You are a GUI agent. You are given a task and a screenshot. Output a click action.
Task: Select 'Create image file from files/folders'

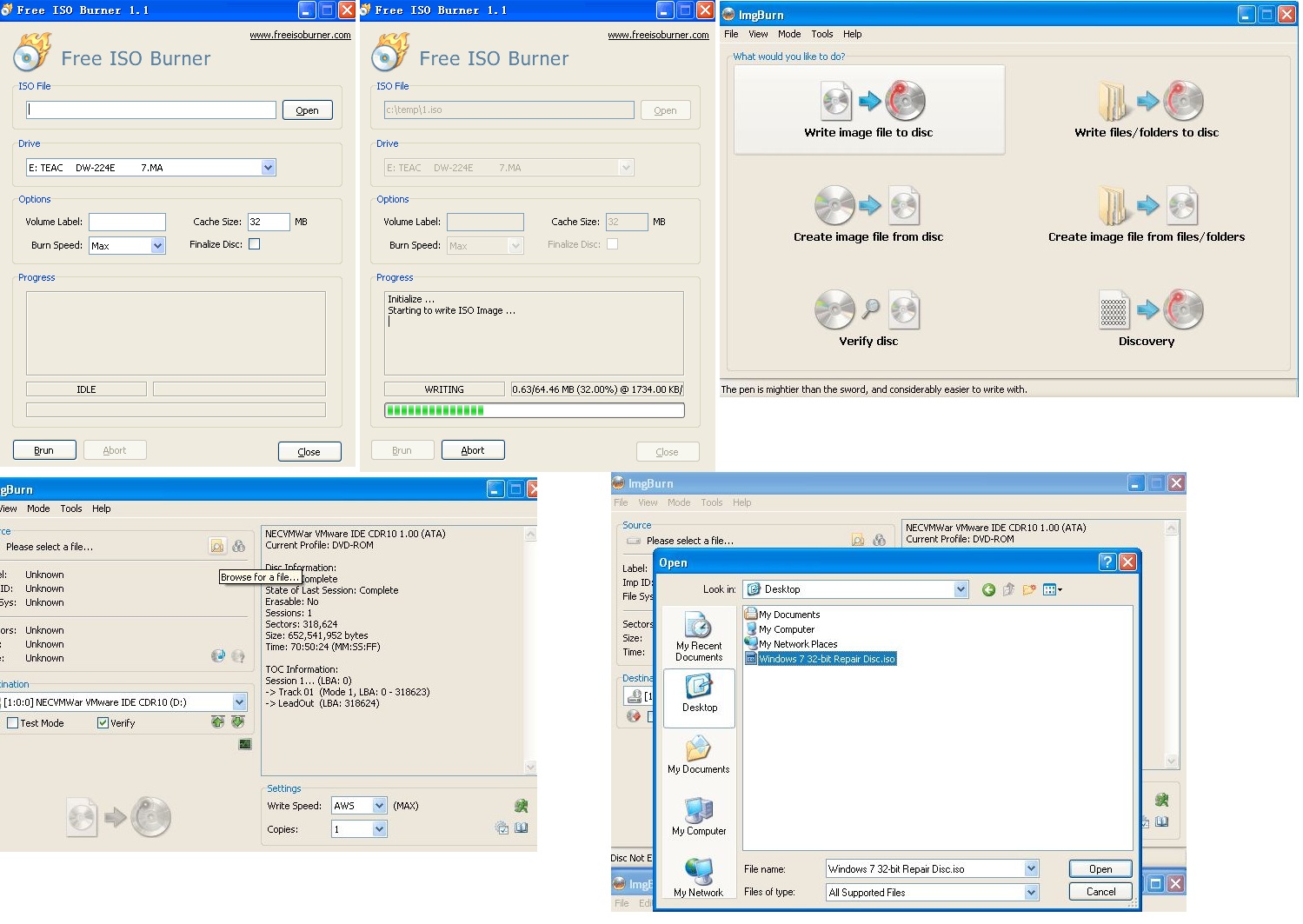(1147, 215)
